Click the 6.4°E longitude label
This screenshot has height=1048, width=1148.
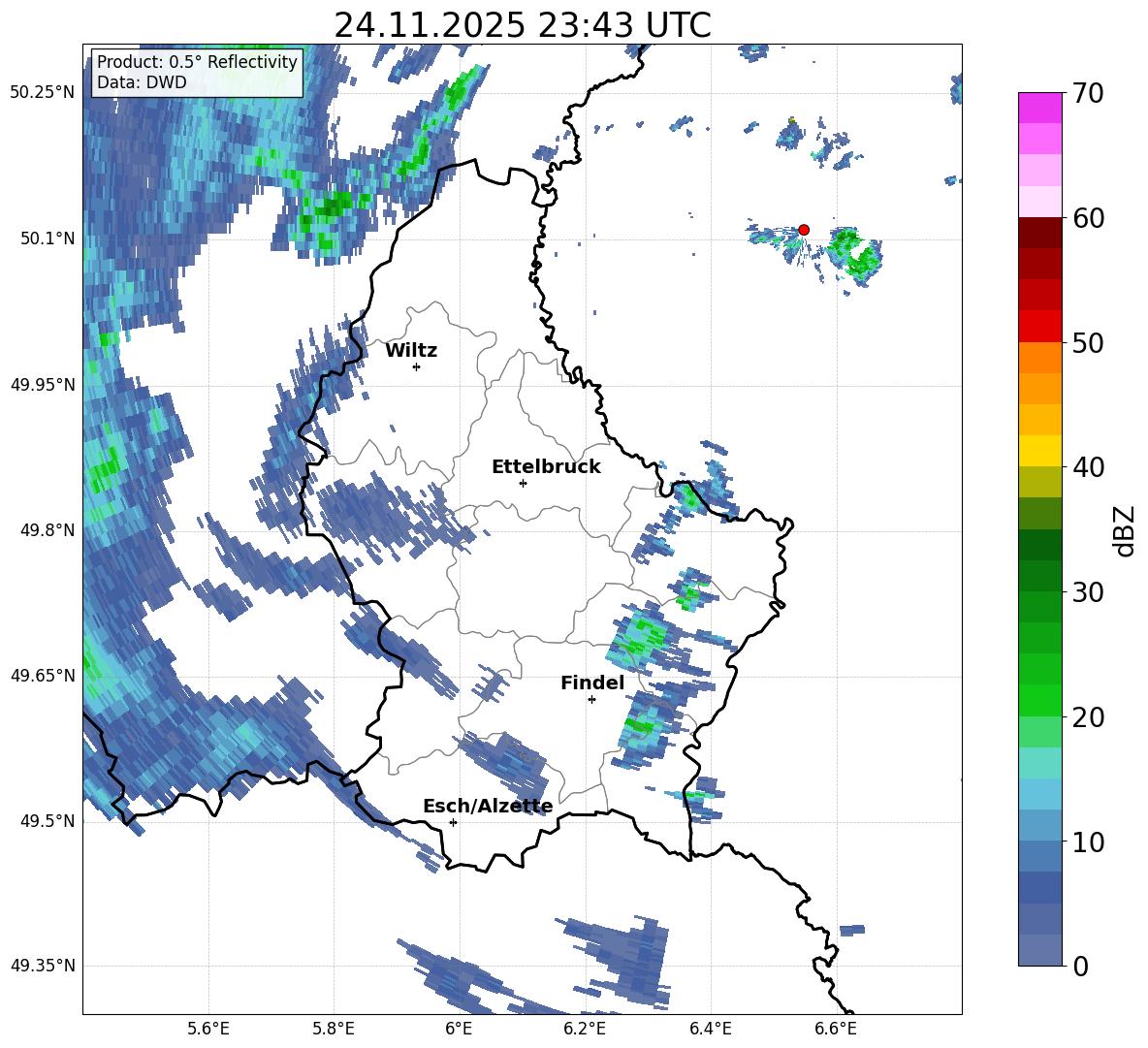click(710, 1029)
